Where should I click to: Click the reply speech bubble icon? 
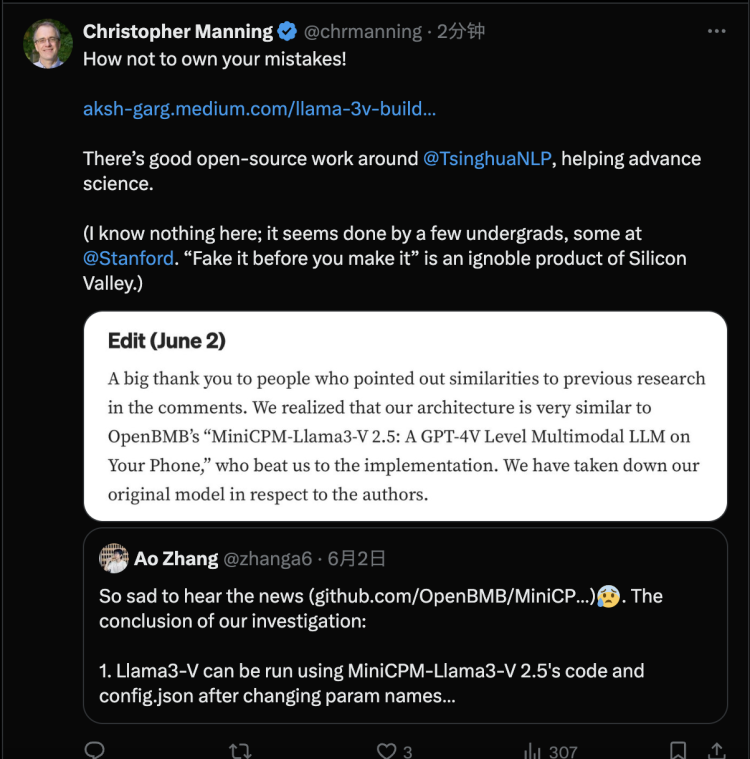tap(94, 749)
